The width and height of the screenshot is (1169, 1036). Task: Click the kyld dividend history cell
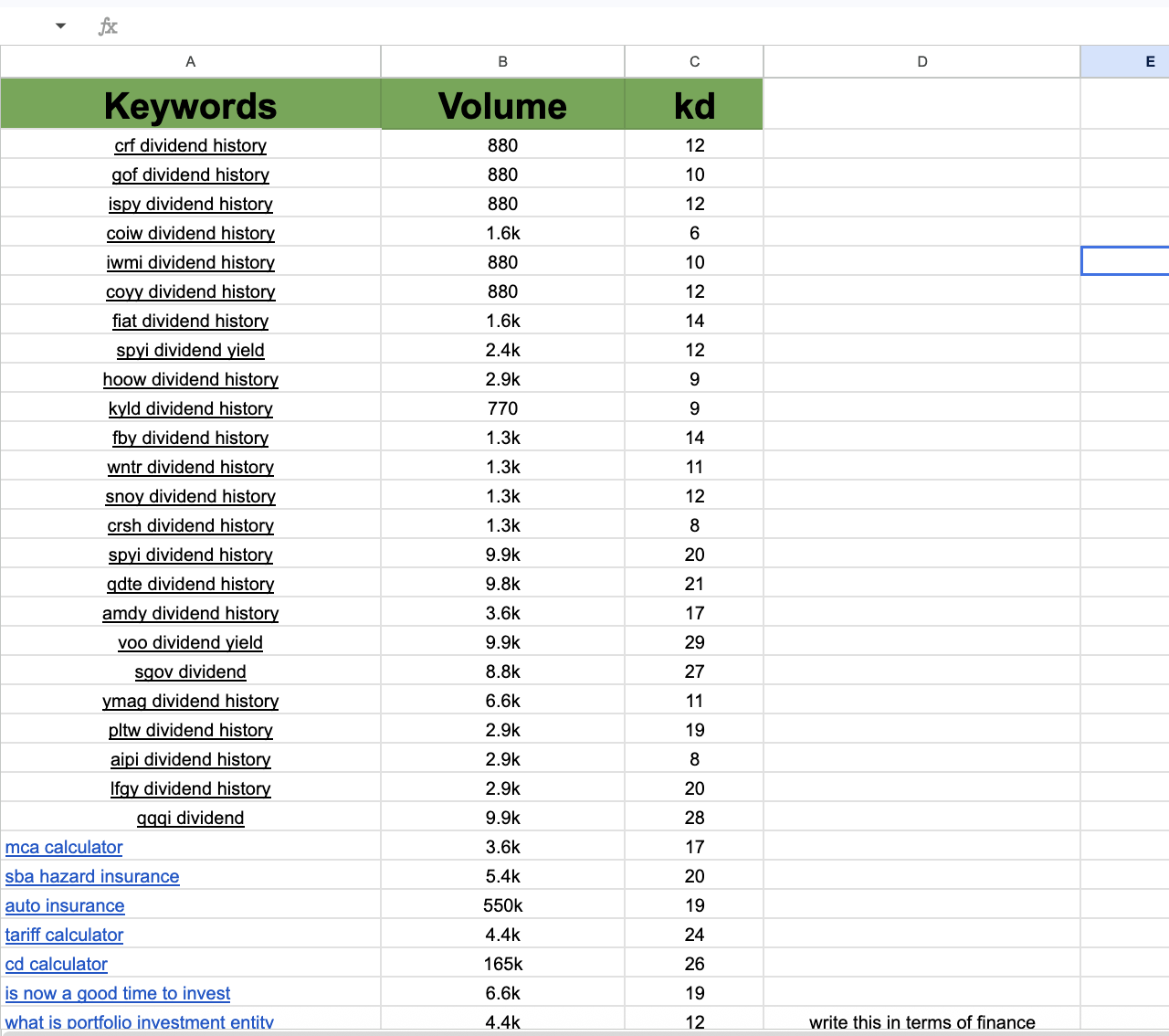pyautogui.click(x=191, y=408)
